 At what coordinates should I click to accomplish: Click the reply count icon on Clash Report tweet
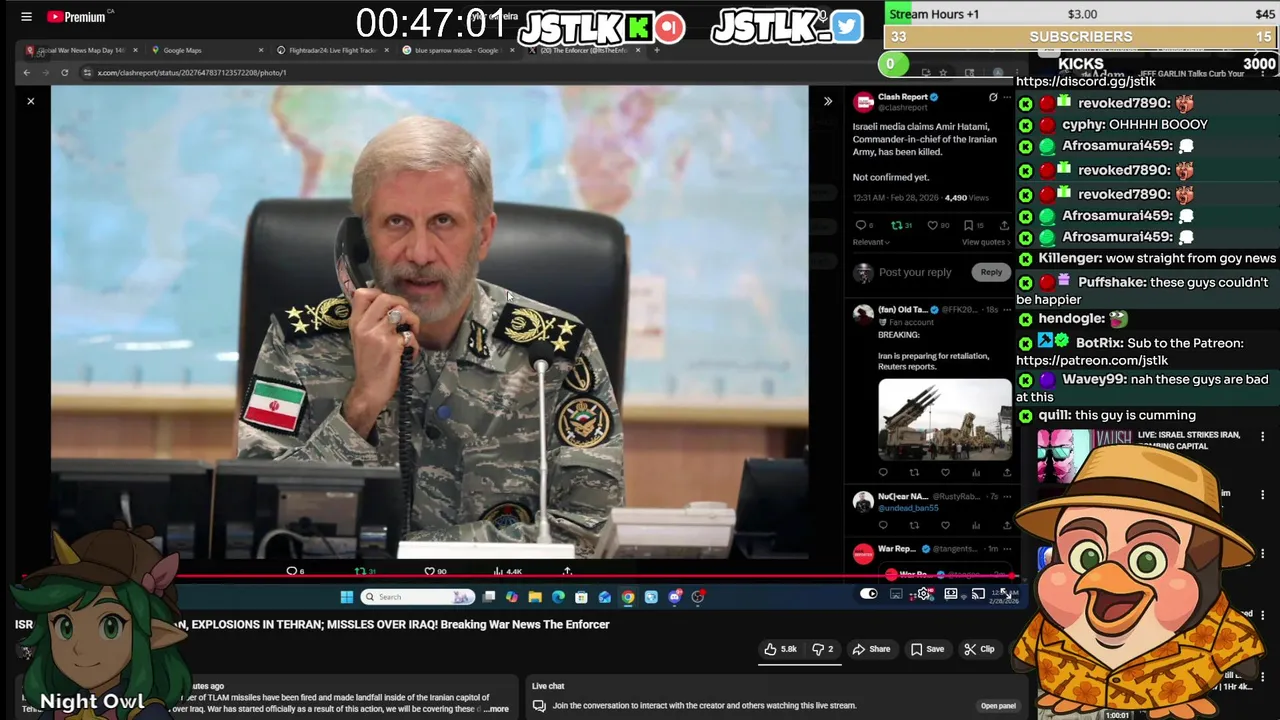click(860, 225)
